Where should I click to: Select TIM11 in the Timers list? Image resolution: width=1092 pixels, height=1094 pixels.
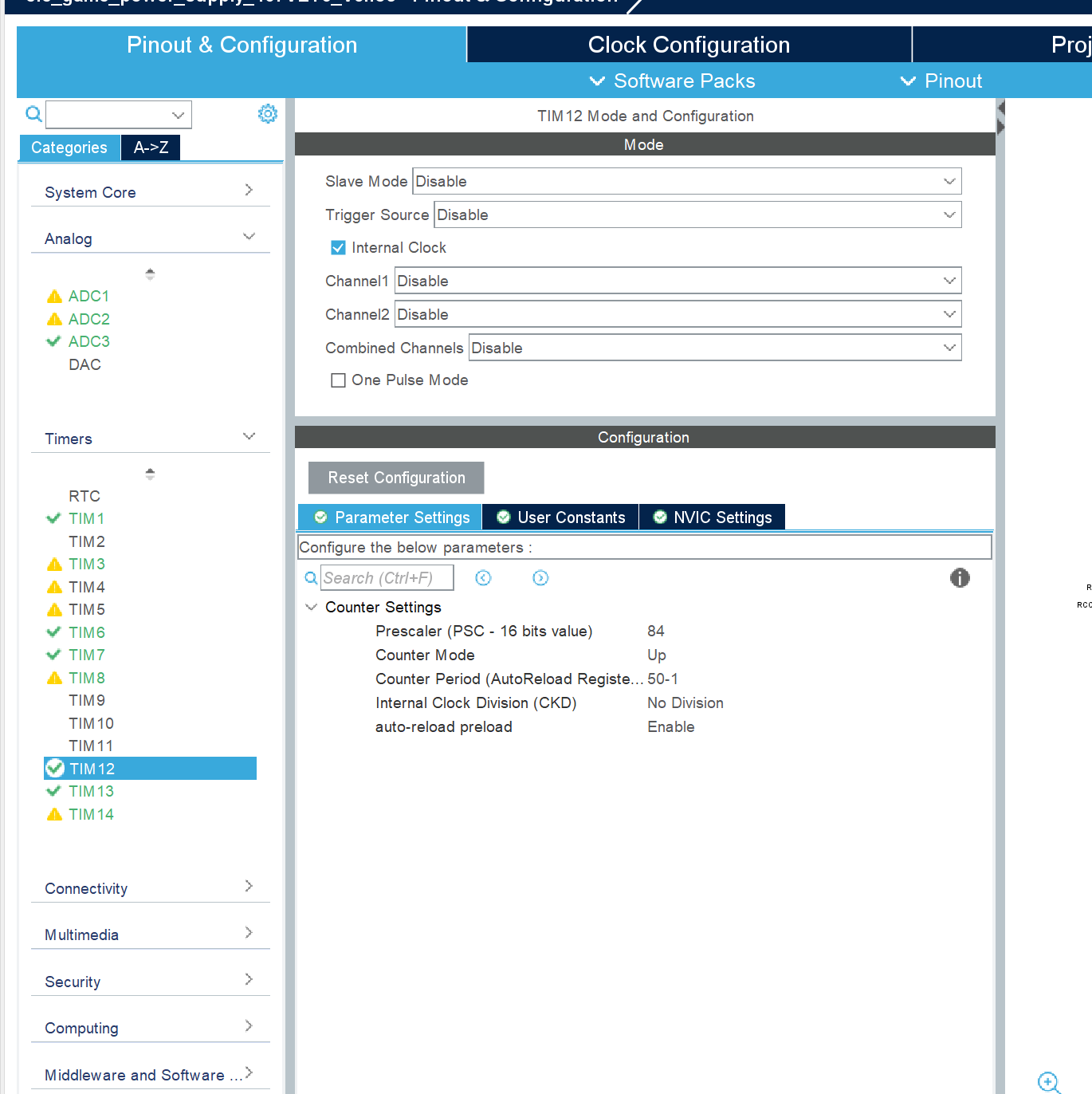[91, 746]
